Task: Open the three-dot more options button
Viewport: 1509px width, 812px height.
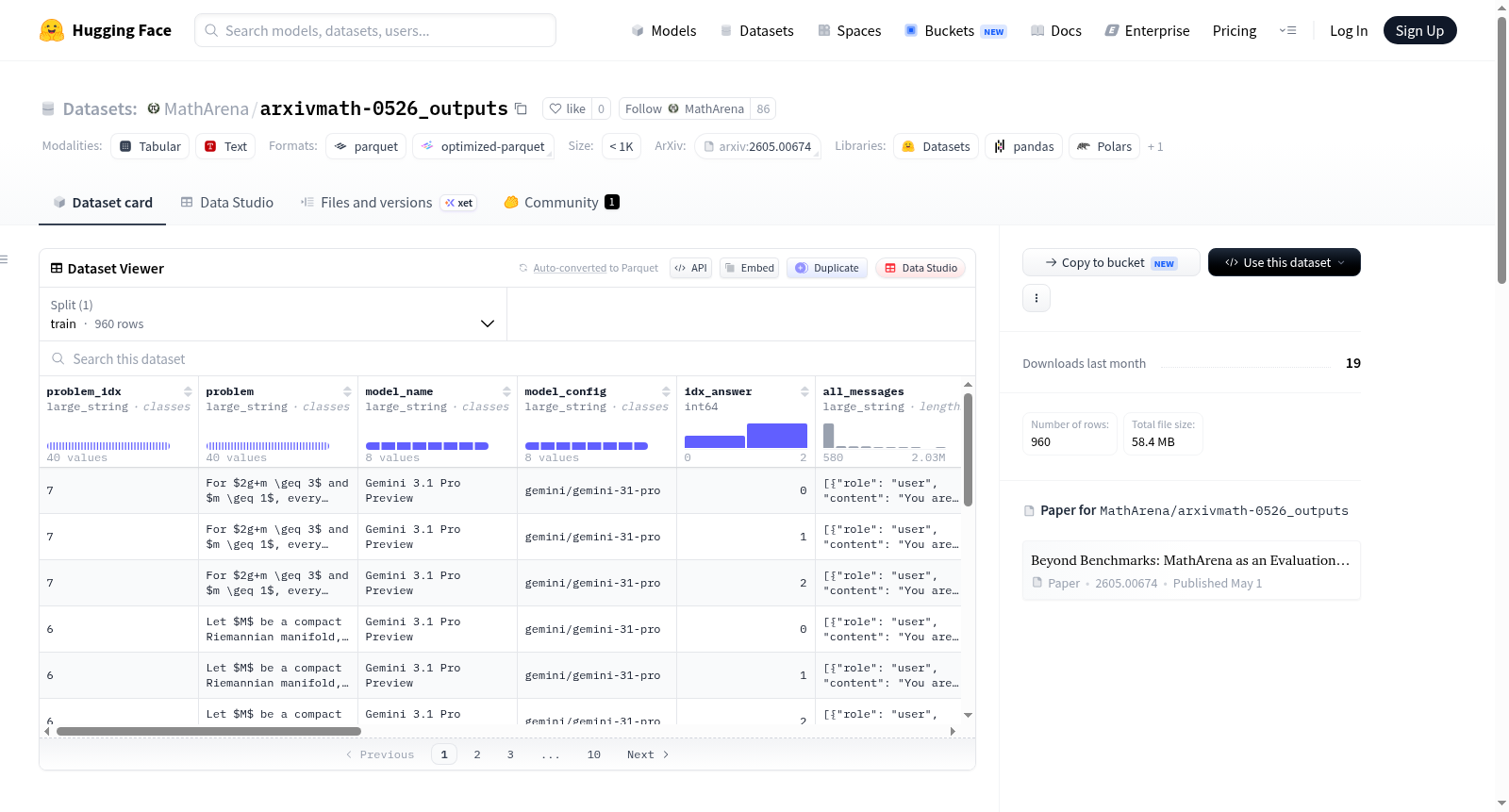Action: point(1036,298)
